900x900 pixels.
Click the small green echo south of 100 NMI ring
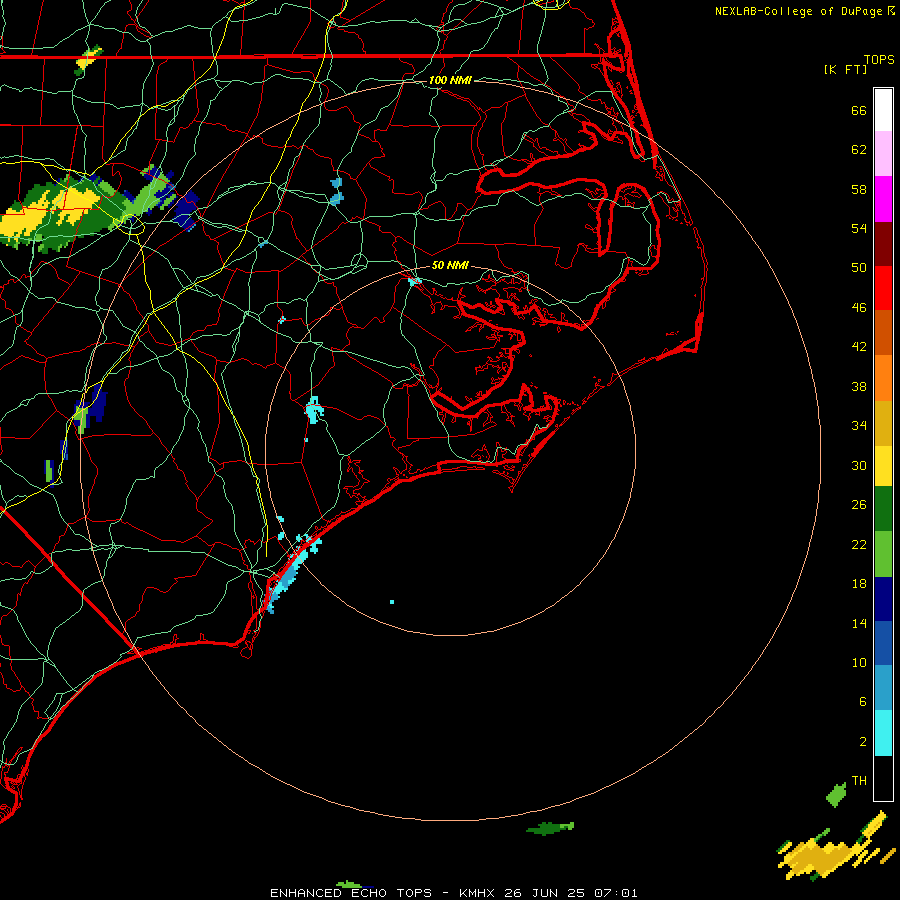[x=550, y=828]
